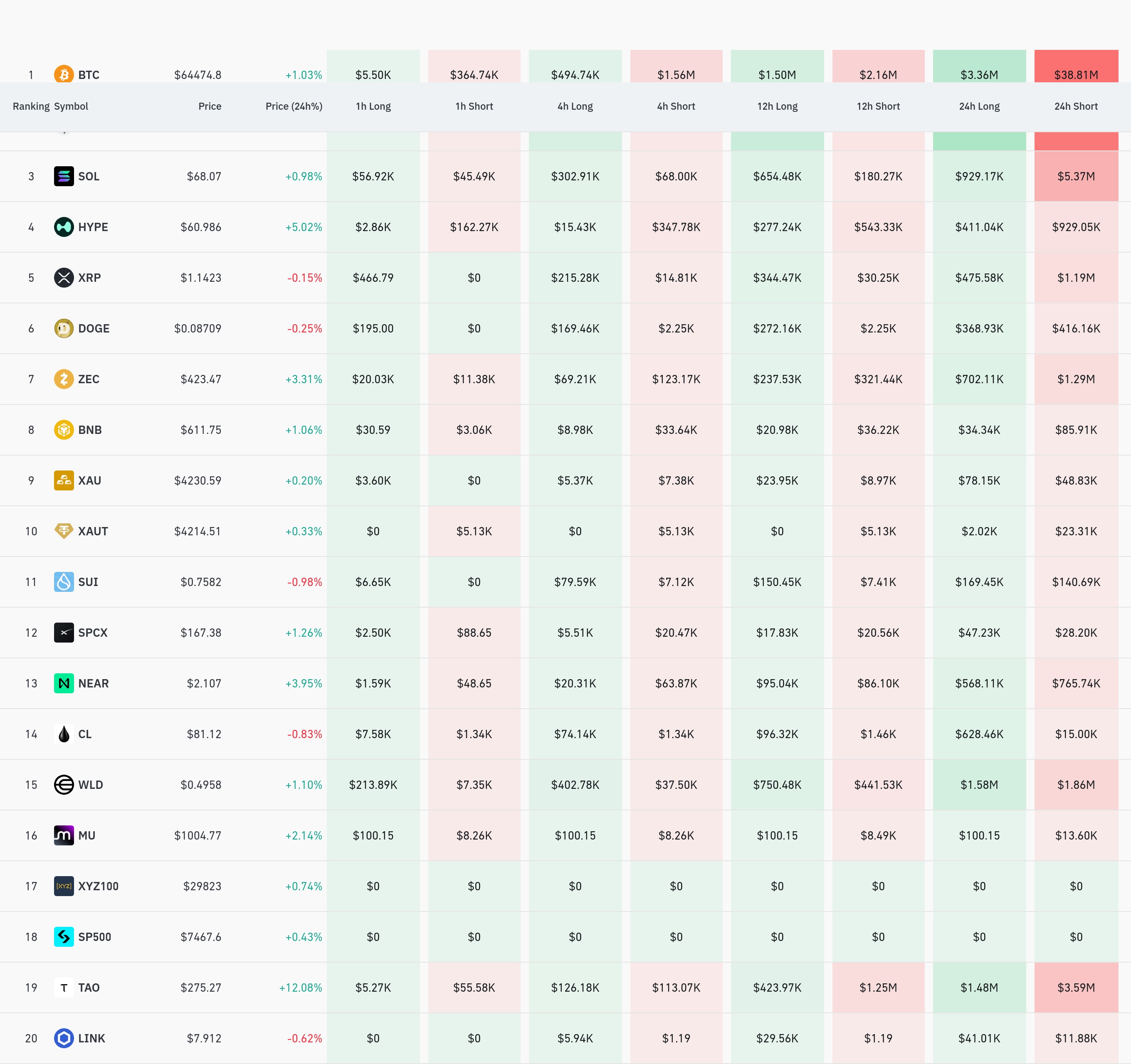1131x1064 pixels.
Task: Click the NEAR coin icon
Action: (64, 683)
